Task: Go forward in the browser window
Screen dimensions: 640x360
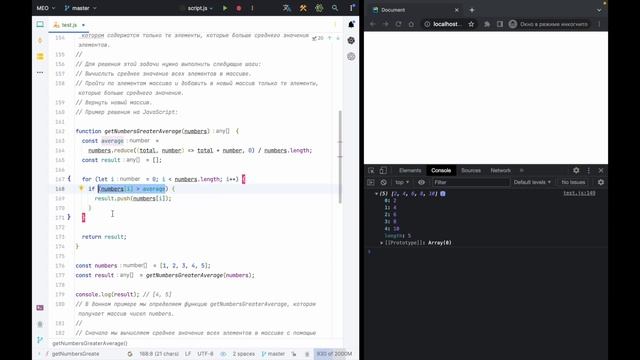Action: pyautogui.click(x=386, y=24)
